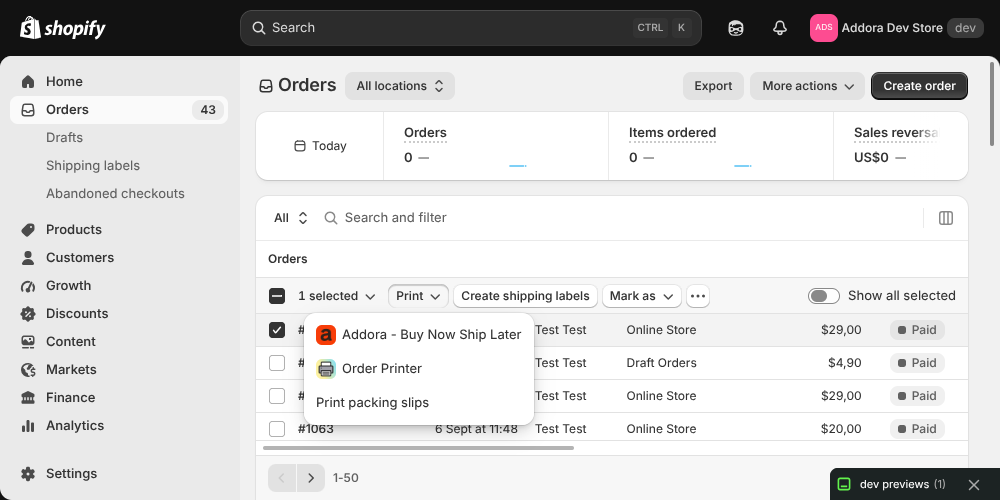Screen dimensions: 1000x500
Task: Click the Markets globe icon
Action: pos(28,370)
